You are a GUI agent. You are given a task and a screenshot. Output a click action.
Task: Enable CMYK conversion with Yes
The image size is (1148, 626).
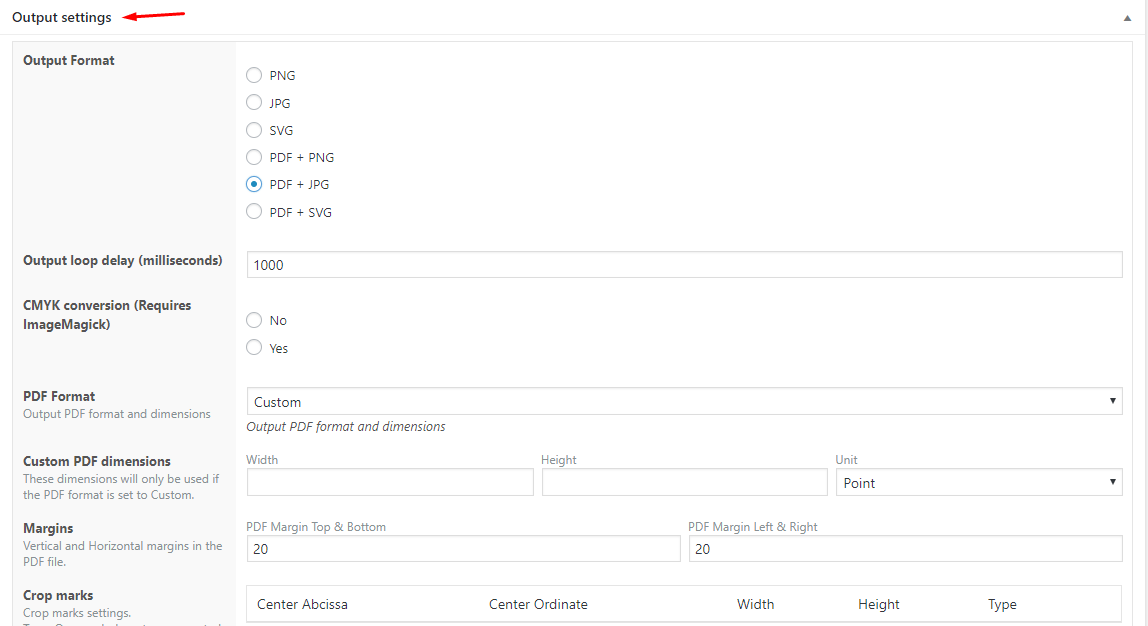tap(254, 348)
